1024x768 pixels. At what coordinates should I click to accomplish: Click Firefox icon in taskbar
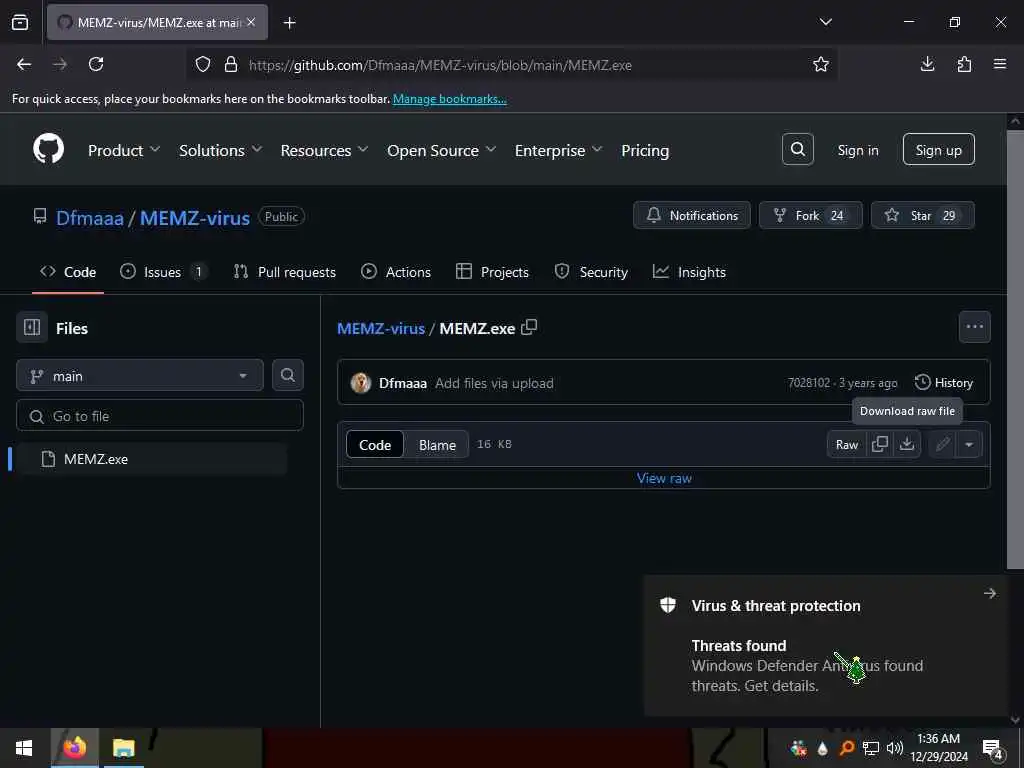75,748
